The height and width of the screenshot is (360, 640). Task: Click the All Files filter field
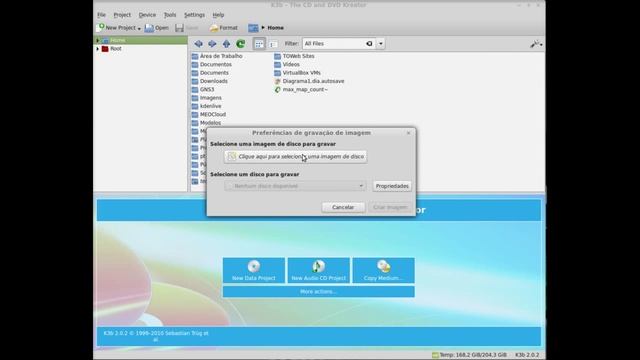coord(334,44)
